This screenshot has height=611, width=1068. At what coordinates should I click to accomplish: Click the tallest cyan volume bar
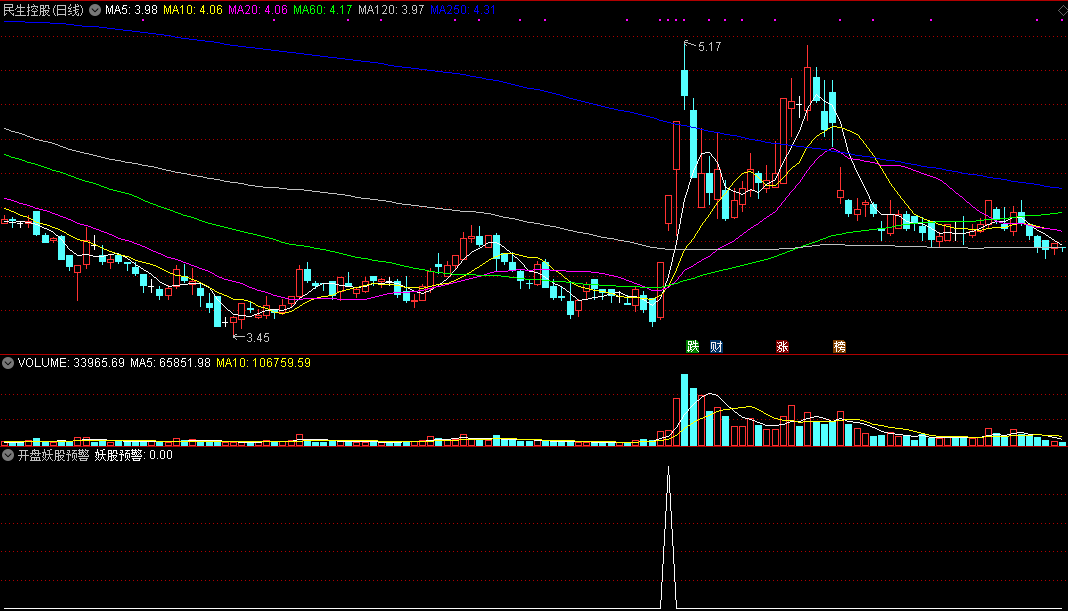[x=685, y=409]
